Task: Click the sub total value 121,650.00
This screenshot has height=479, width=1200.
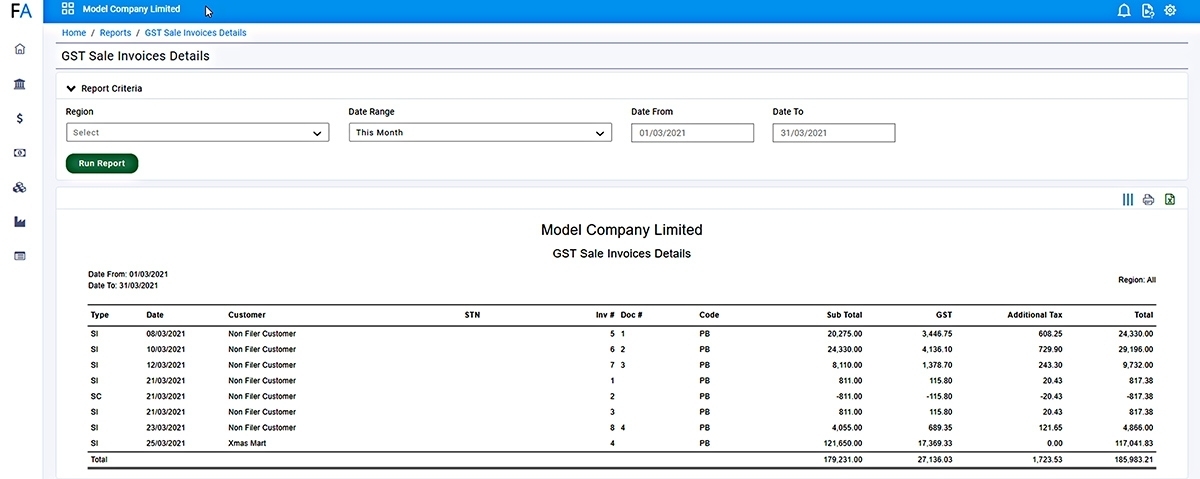Action: click(x=843, y=443)
